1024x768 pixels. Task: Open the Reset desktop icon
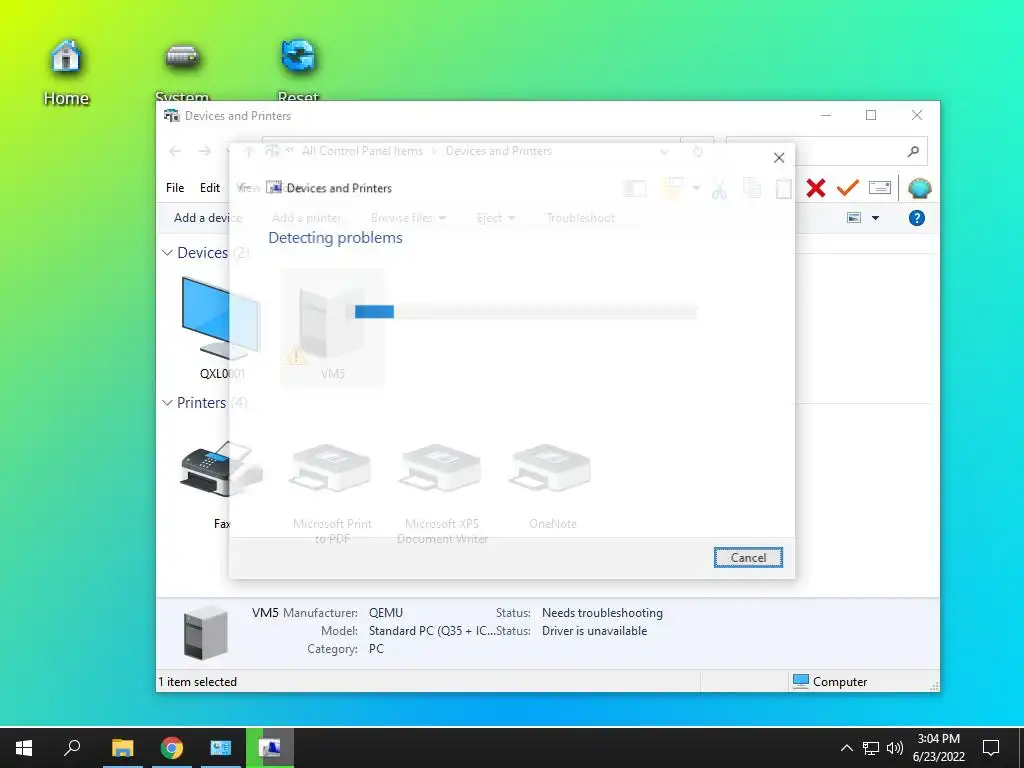coord(298,71)
